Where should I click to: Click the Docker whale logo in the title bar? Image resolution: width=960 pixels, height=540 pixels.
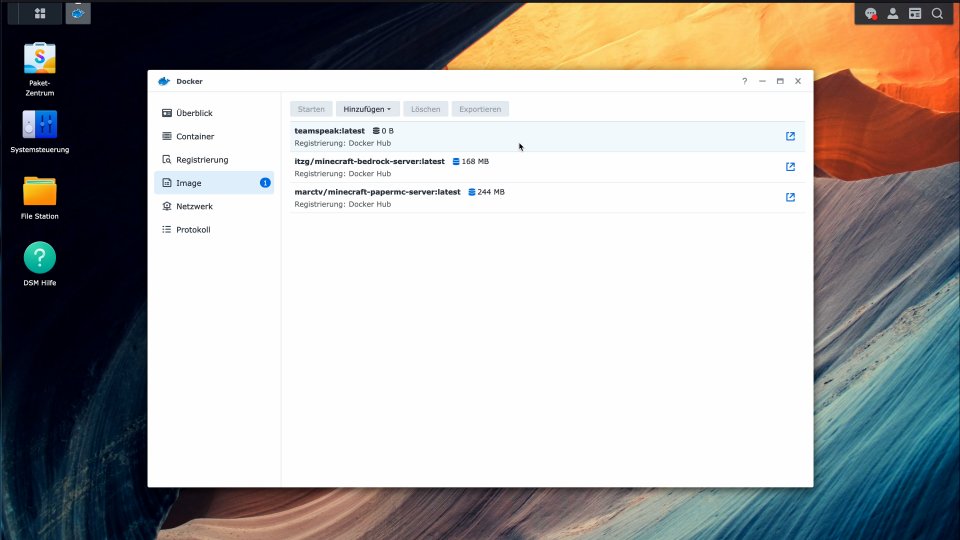(x=163, y=81)
